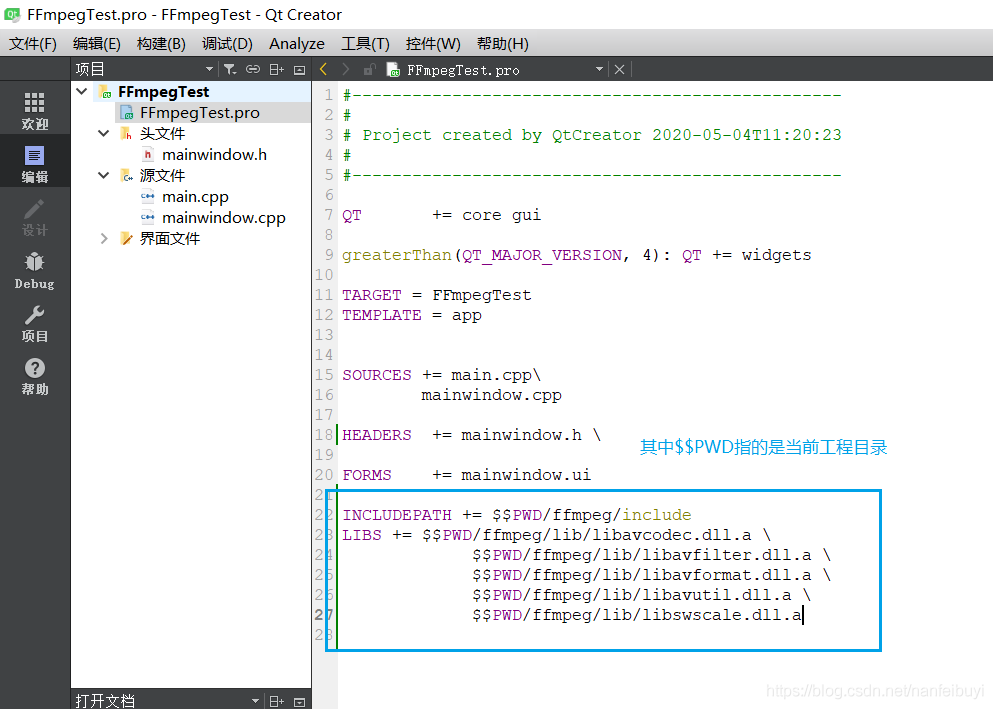993x709 pixels.
Task: Click the file lock writable icon
Action: click(369, 69)
